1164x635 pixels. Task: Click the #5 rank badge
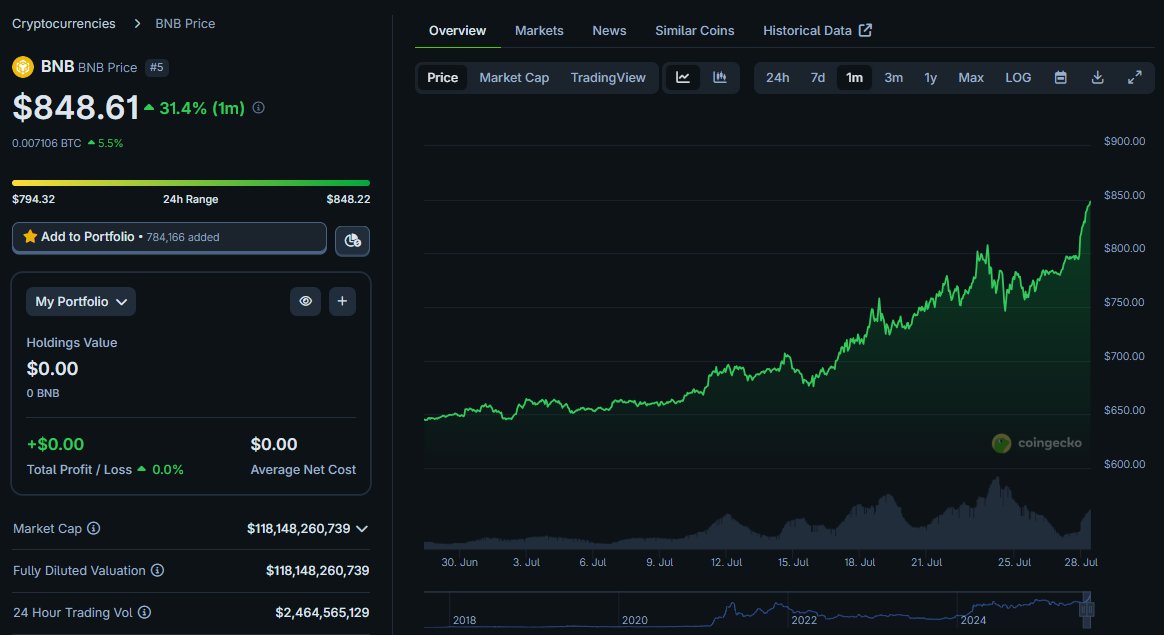(x=157, y=67)
